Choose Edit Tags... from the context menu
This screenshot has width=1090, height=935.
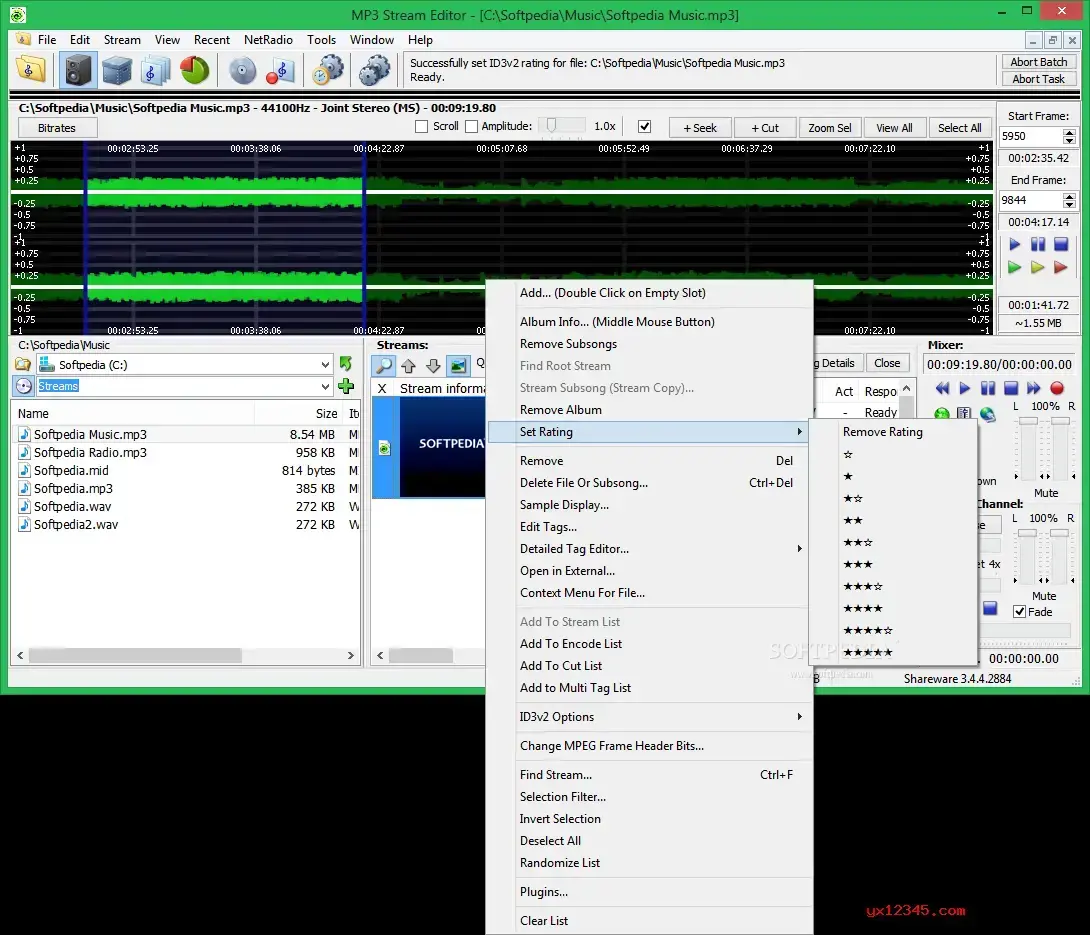[548, 527]
